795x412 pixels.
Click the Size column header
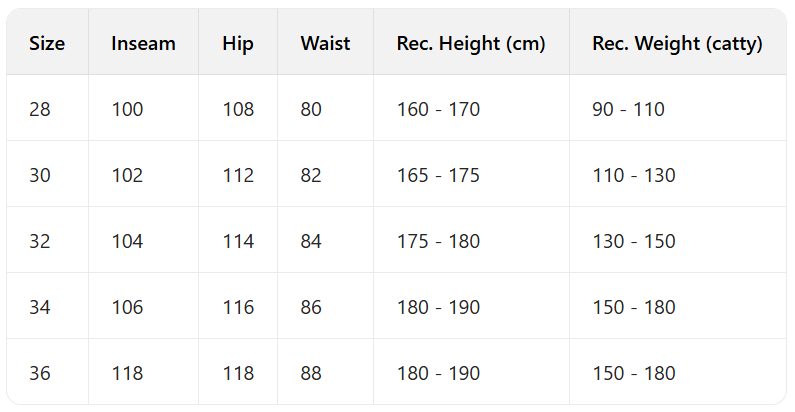click(47, 43)
